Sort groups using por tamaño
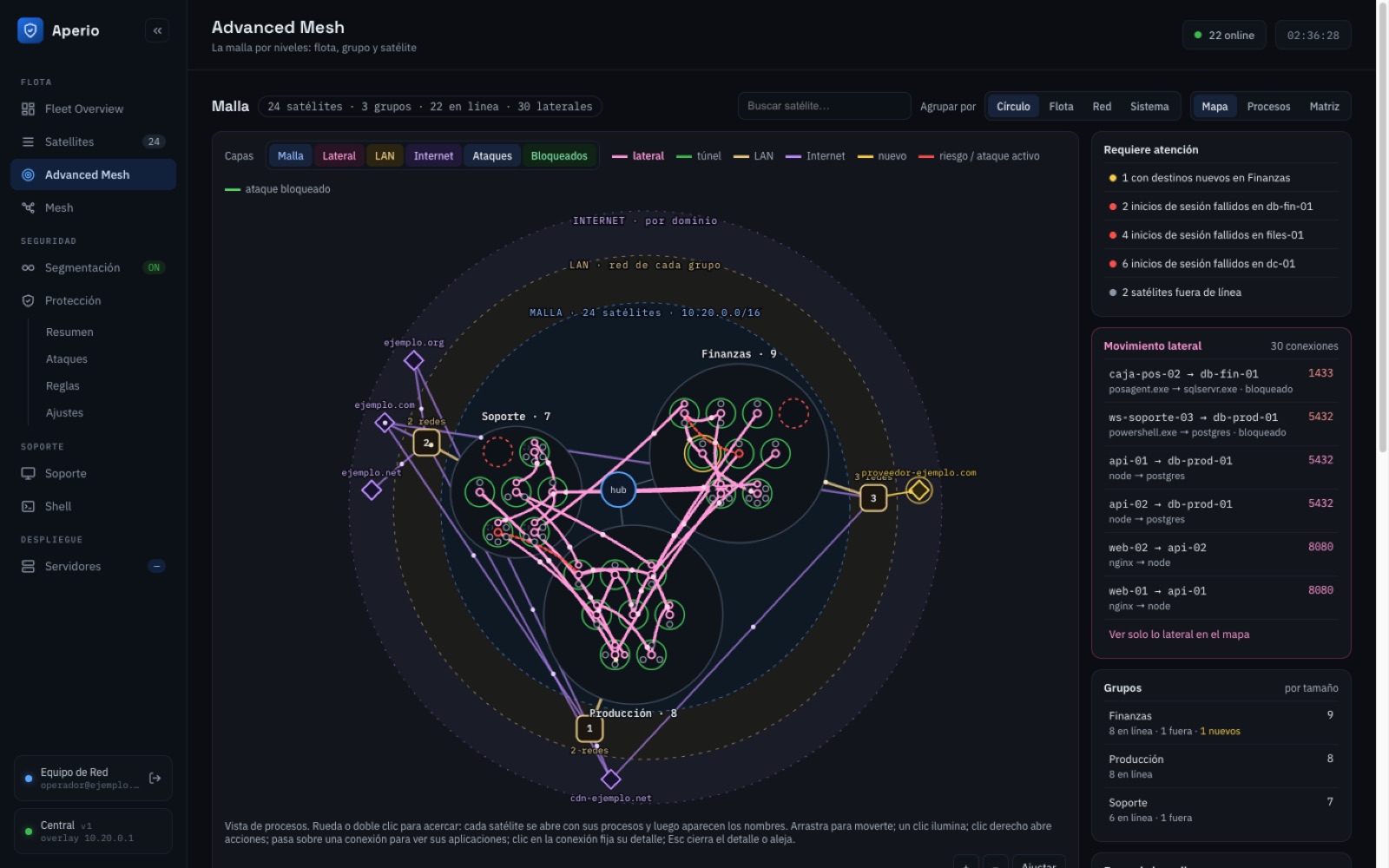The image size is (1389, 868). [x=1311, y=688]
